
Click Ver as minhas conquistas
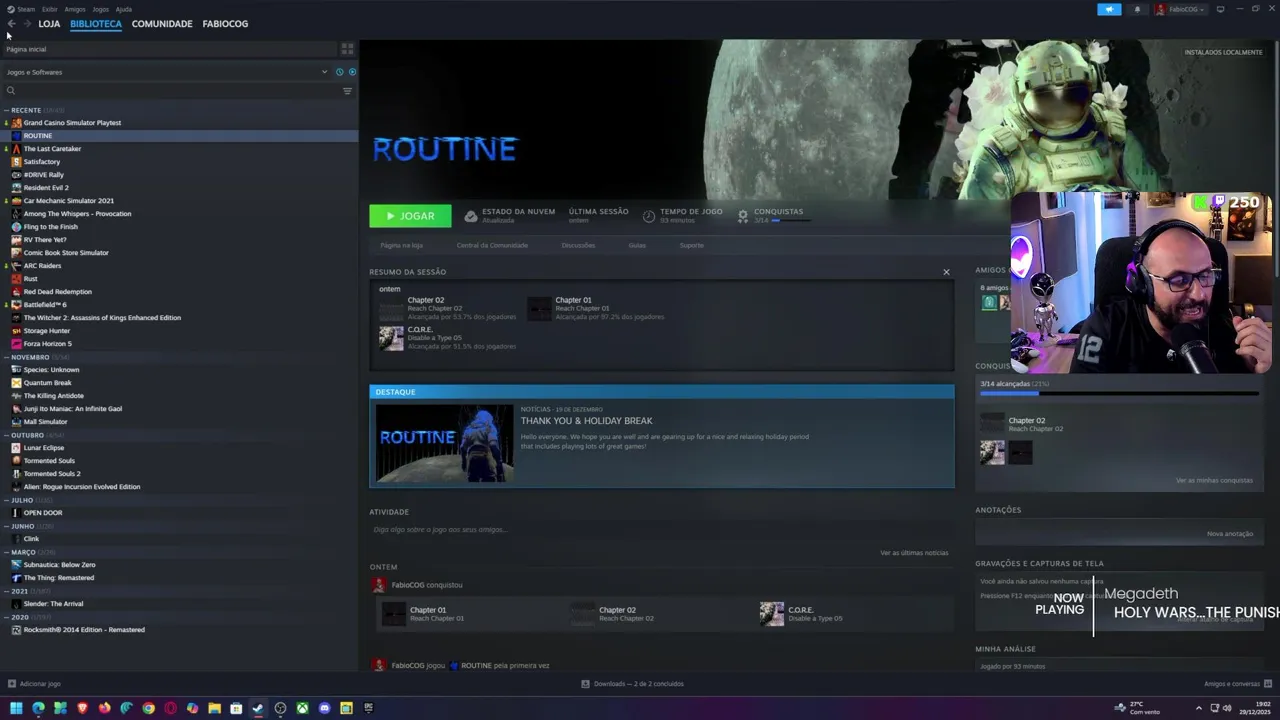(x=1214, y=481)
